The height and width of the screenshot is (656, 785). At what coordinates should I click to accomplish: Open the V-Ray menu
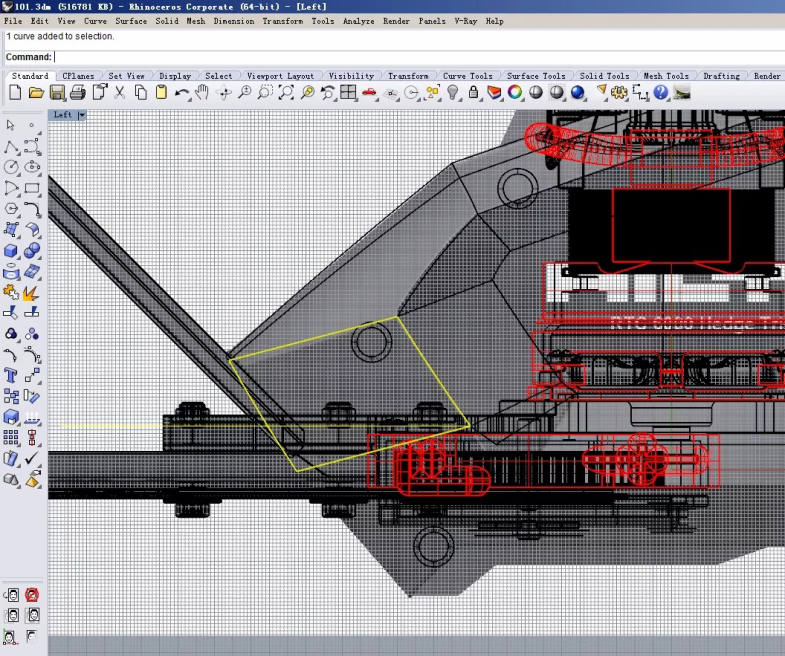coord(465,21)
